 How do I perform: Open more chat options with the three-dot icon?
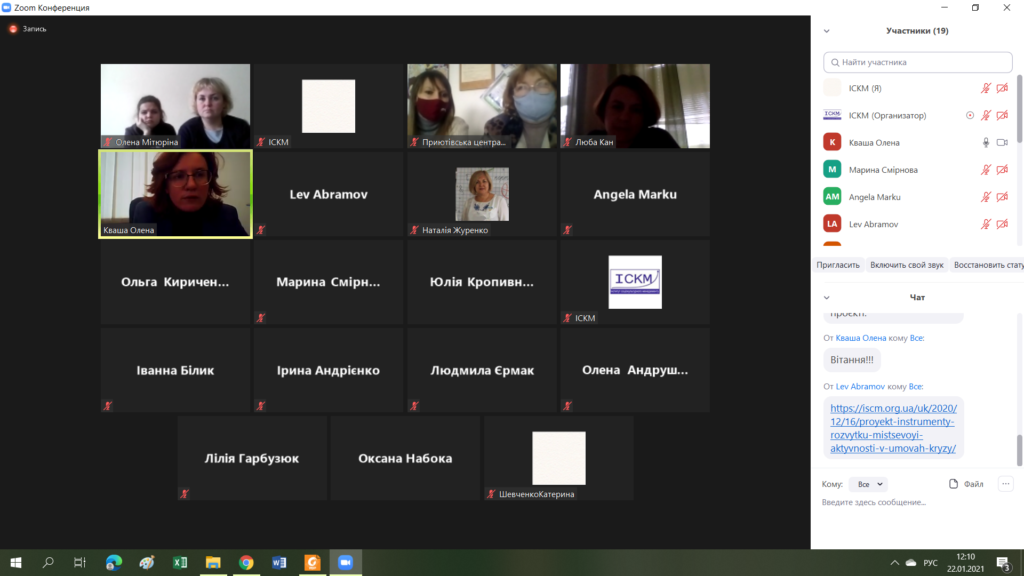[x=1006, y=484]
